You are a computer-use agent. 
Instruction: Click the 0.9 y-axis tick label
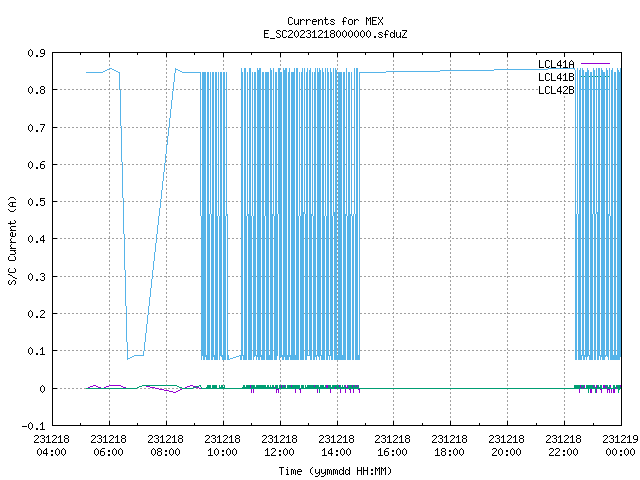(36, 53)
